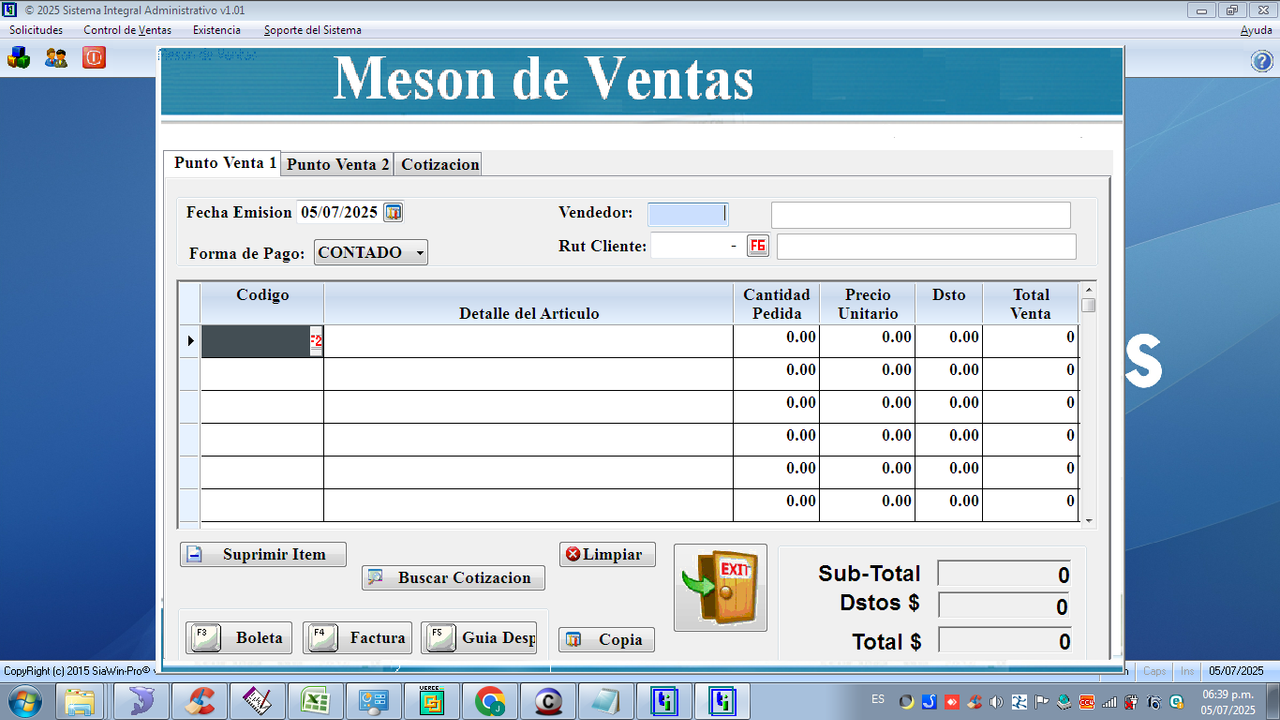Open Help via the question mark icon
The height and width of the screenshot is (720, 1280).
coord(1261,62)
